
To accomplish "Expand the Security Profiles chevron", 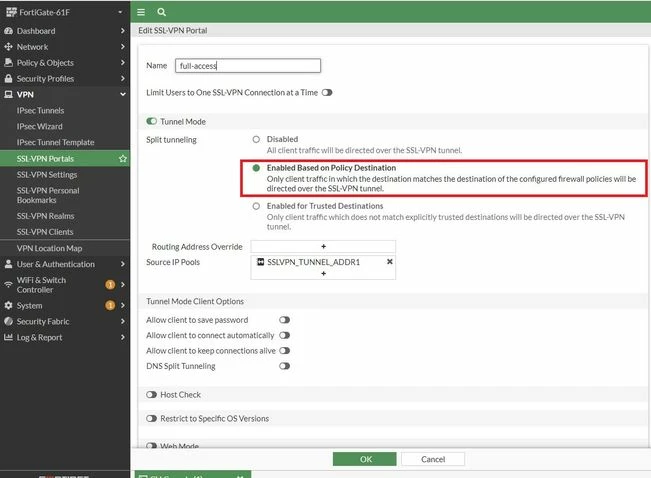I will click(122, 78).
